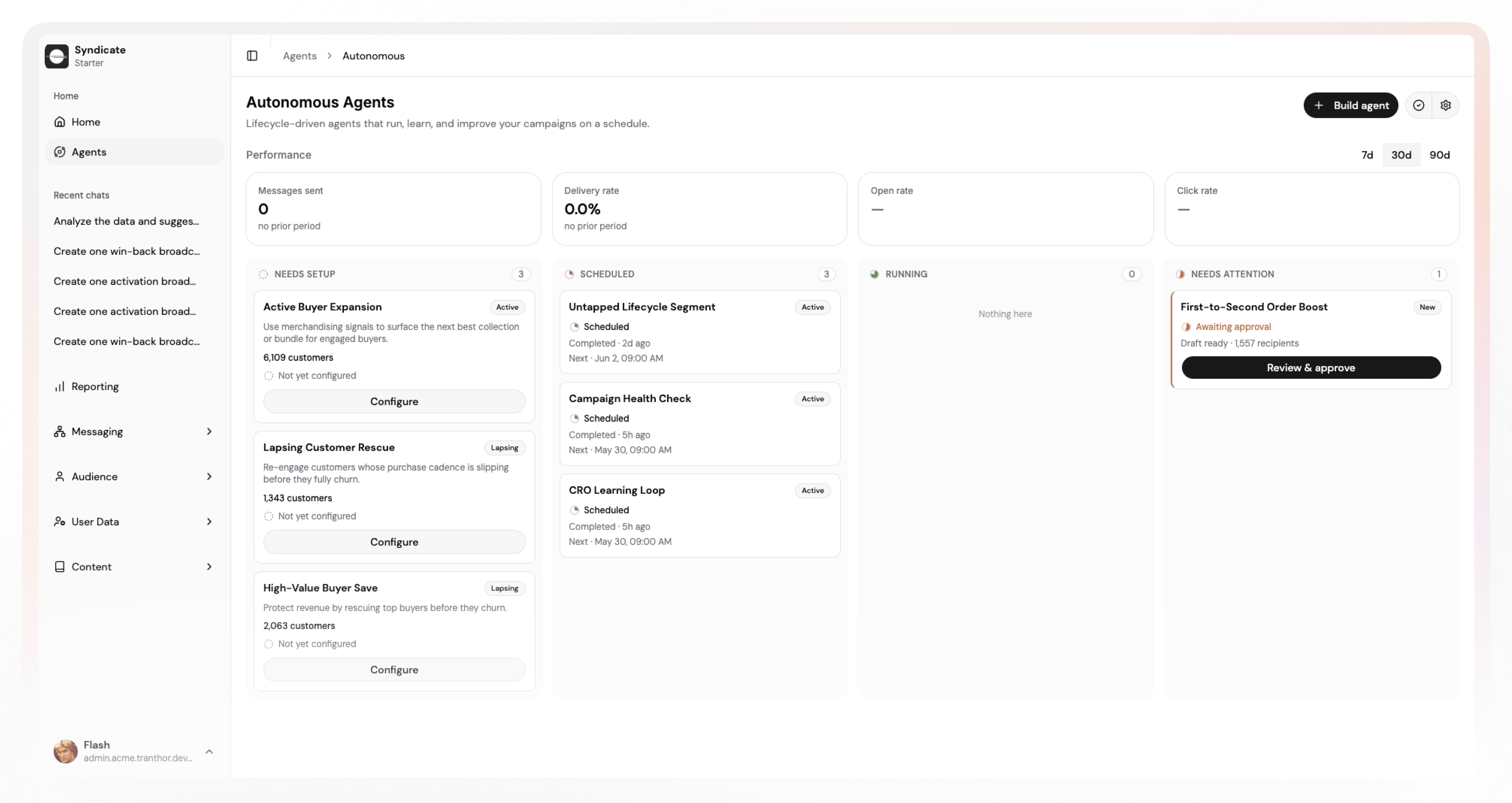Click "Draft ready · 1,557 recipients" text
1512x803 pixels.
pos(1240,344)
